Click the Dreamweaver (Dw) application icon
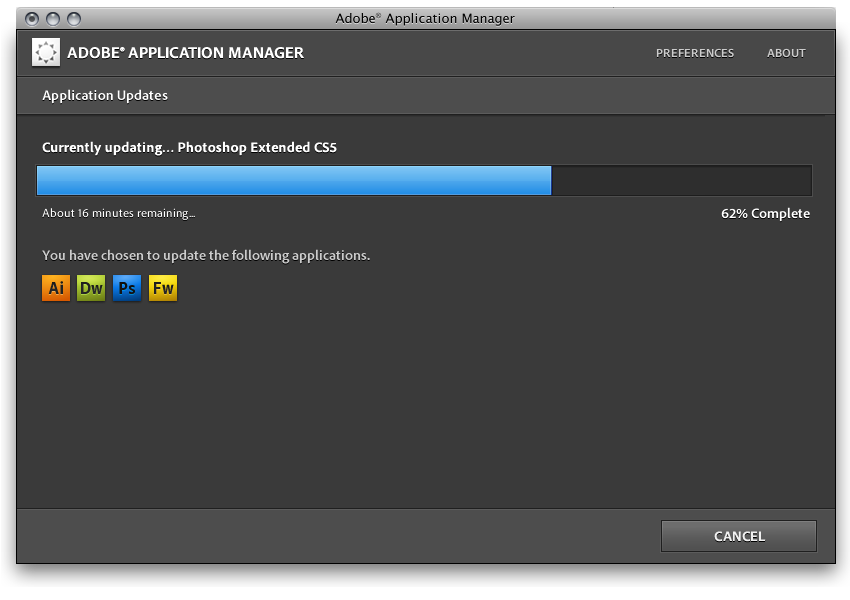The height and width of the screenshot is (600, 850). 91,288
